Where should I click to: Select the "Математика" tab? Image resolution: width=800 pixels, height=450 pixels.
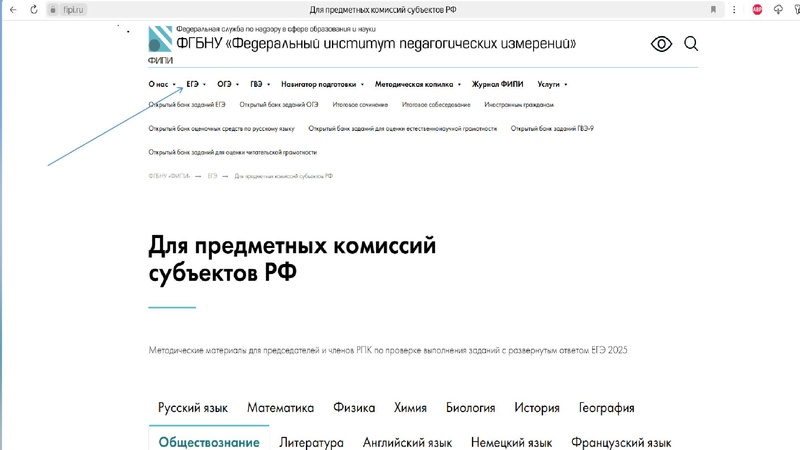281,408
